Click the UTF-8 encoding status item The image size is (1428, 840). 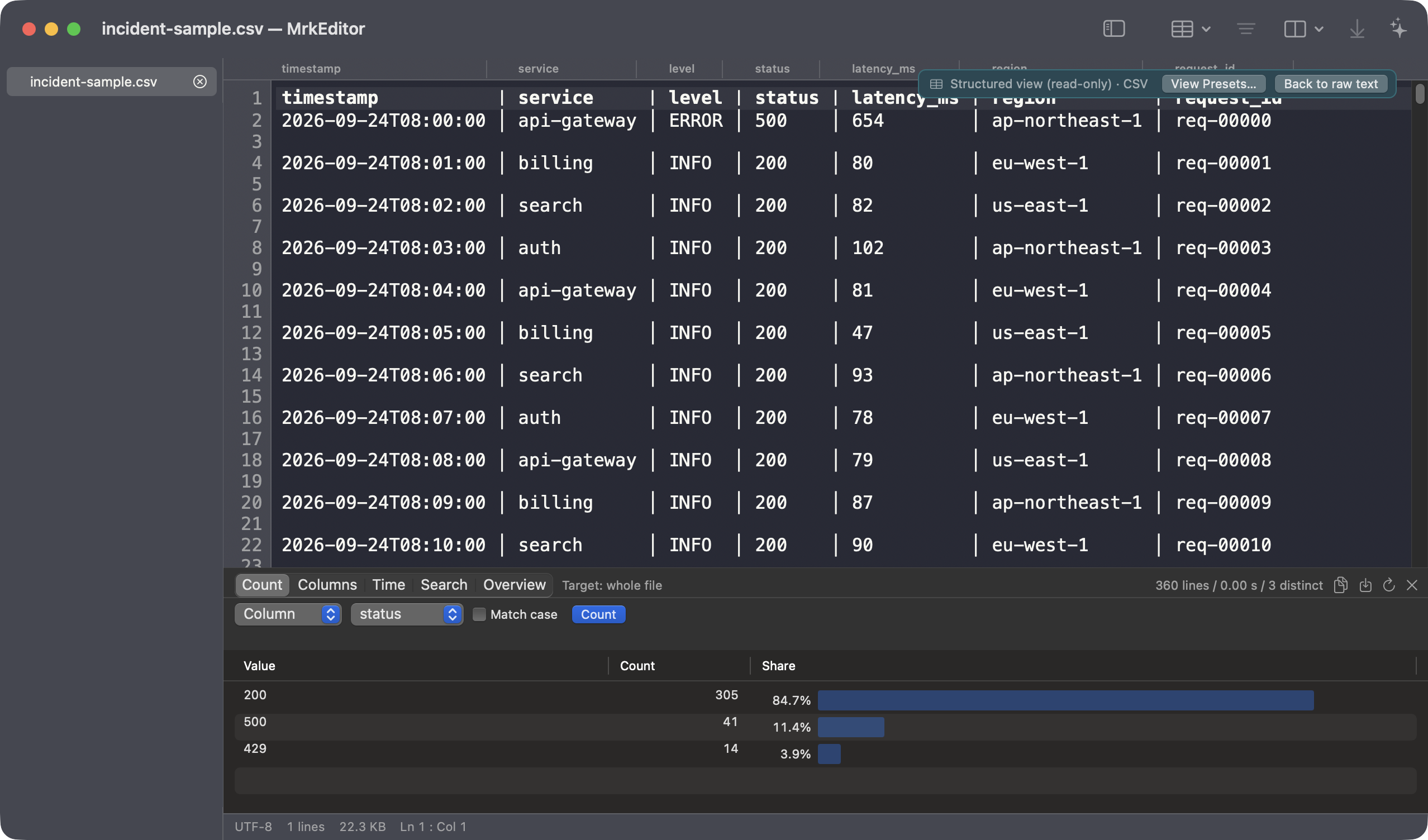pyautogui.click(x=253, y=827)
